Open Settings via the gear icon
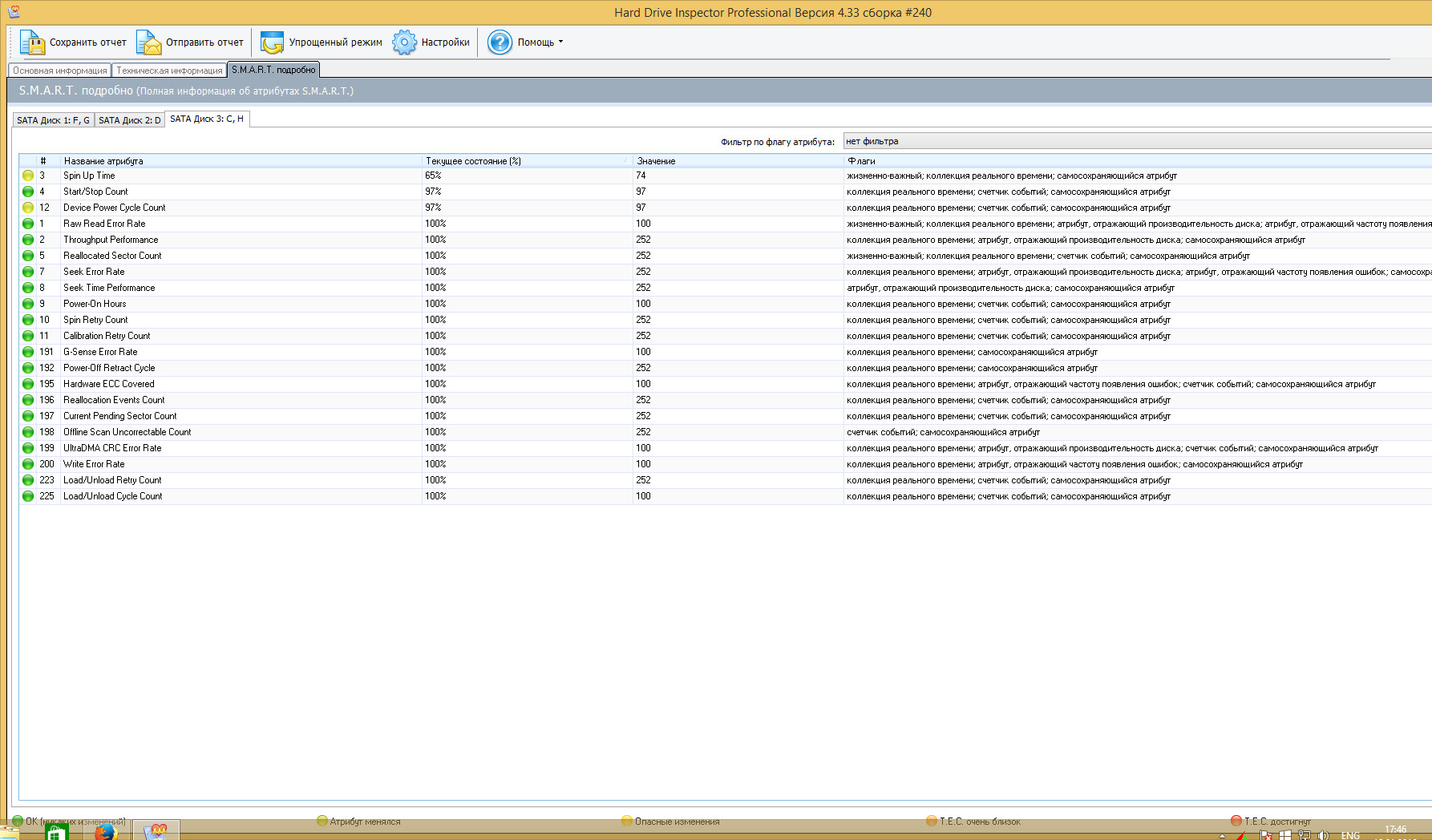 pos(404,42)
